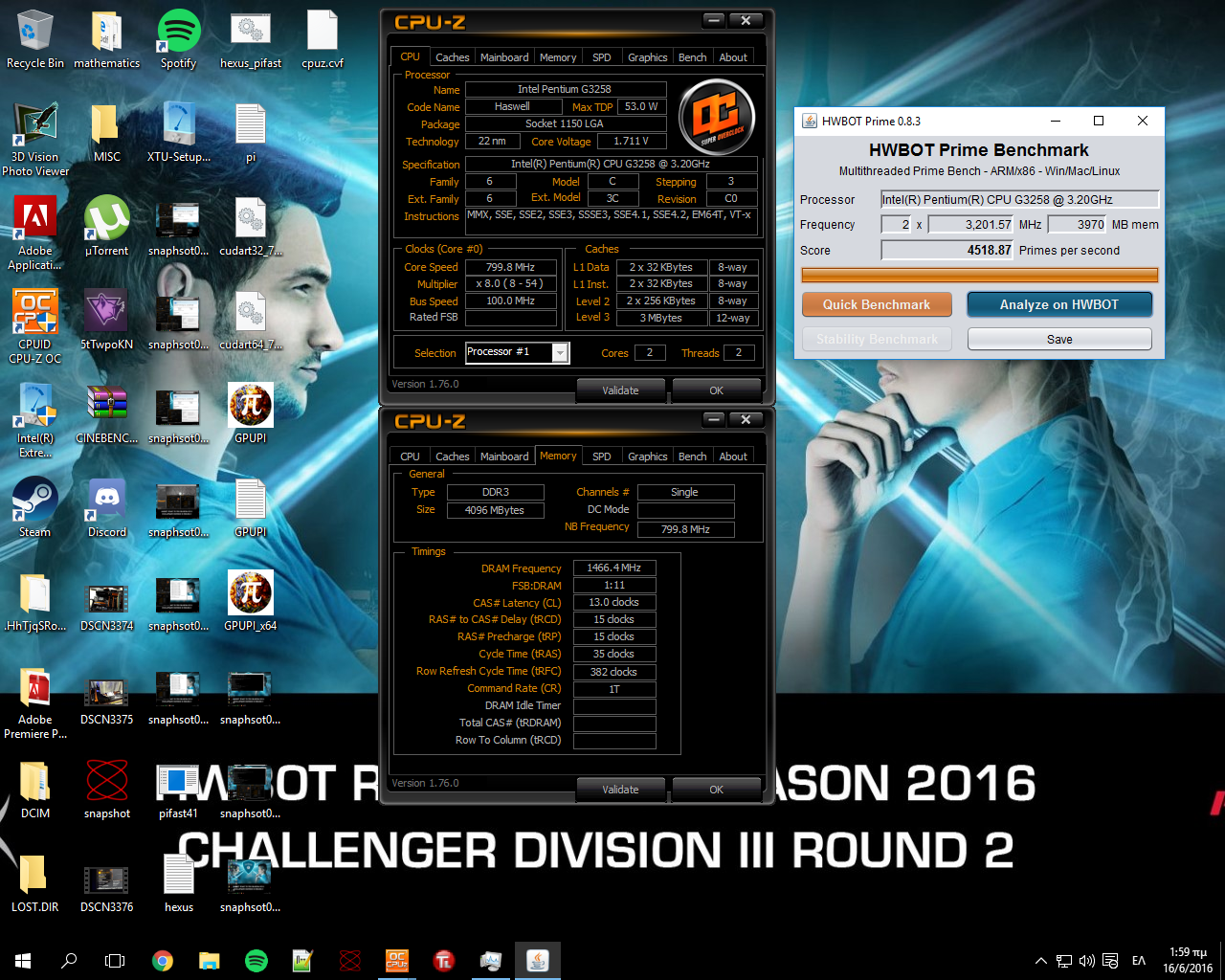Select the hexus_pifast file icon
Viewport: 1225px width, 980px height.
251,39
